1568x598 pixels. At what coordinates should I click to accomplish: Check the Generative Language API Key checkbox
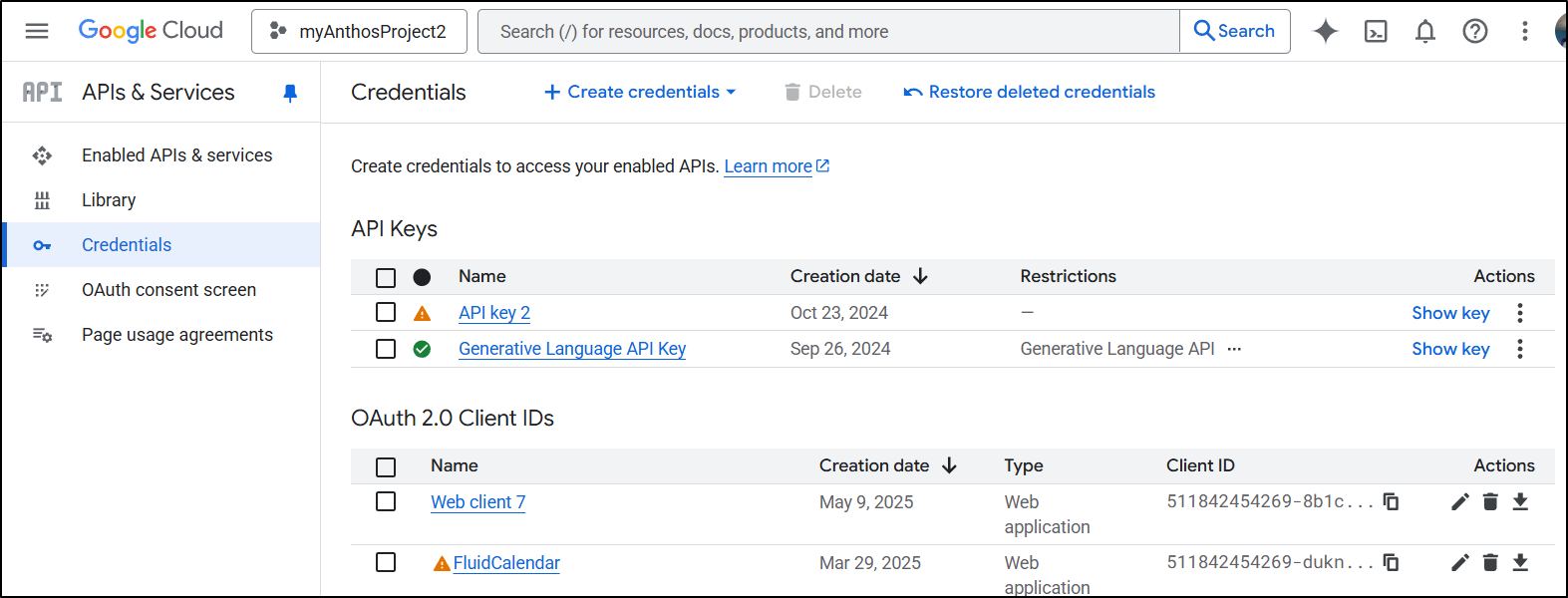point(386,349)
